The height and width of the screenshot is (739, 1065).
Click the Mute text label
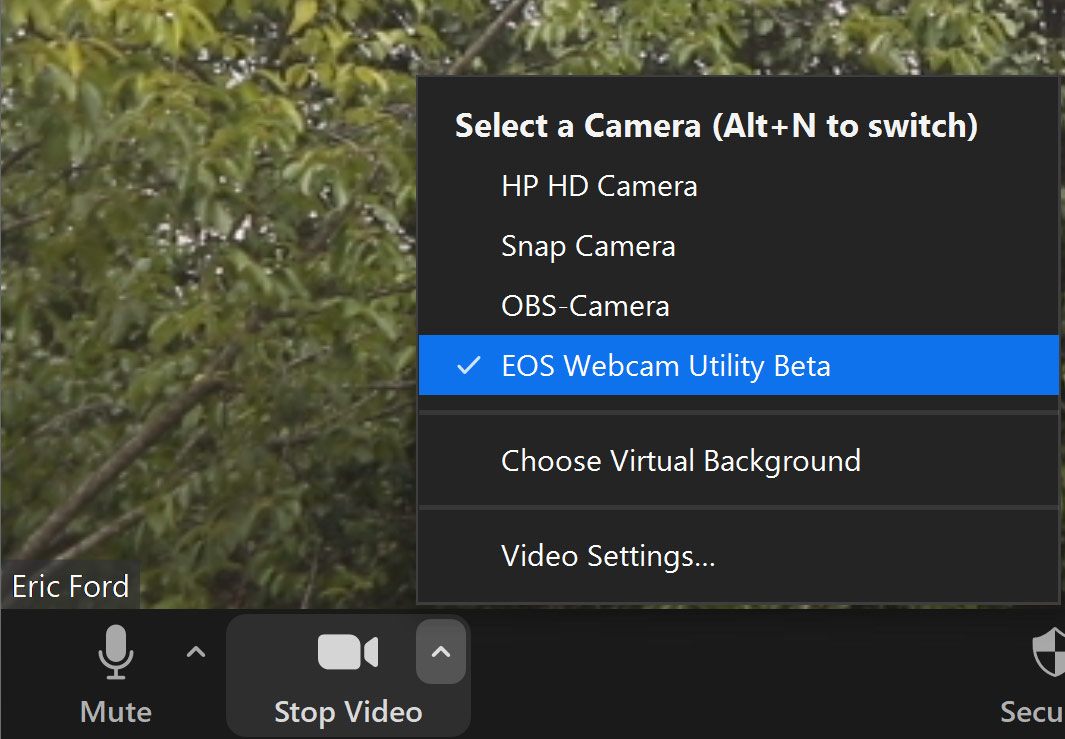(116, 712)
